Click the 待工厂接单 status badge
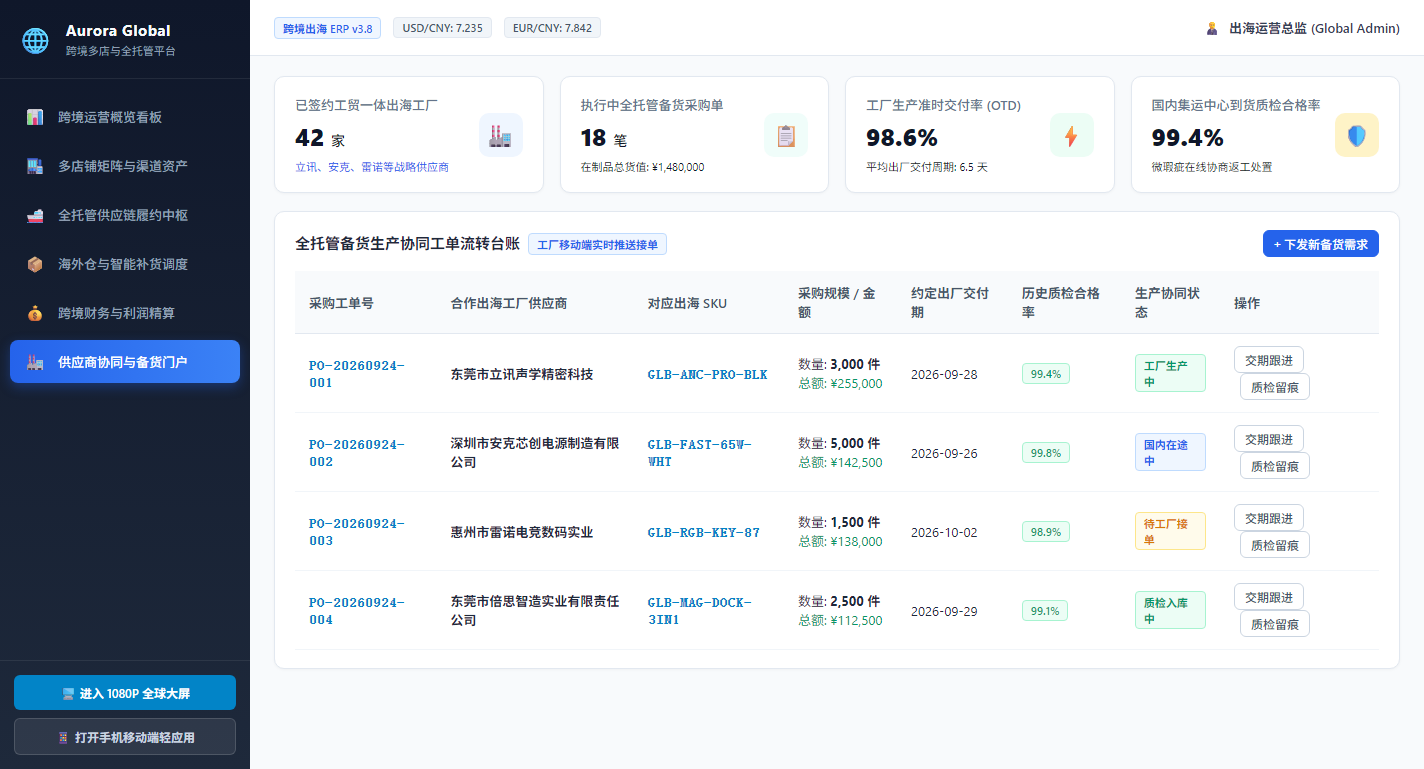Screen dimensions: 1424x769 (1170, 531)
